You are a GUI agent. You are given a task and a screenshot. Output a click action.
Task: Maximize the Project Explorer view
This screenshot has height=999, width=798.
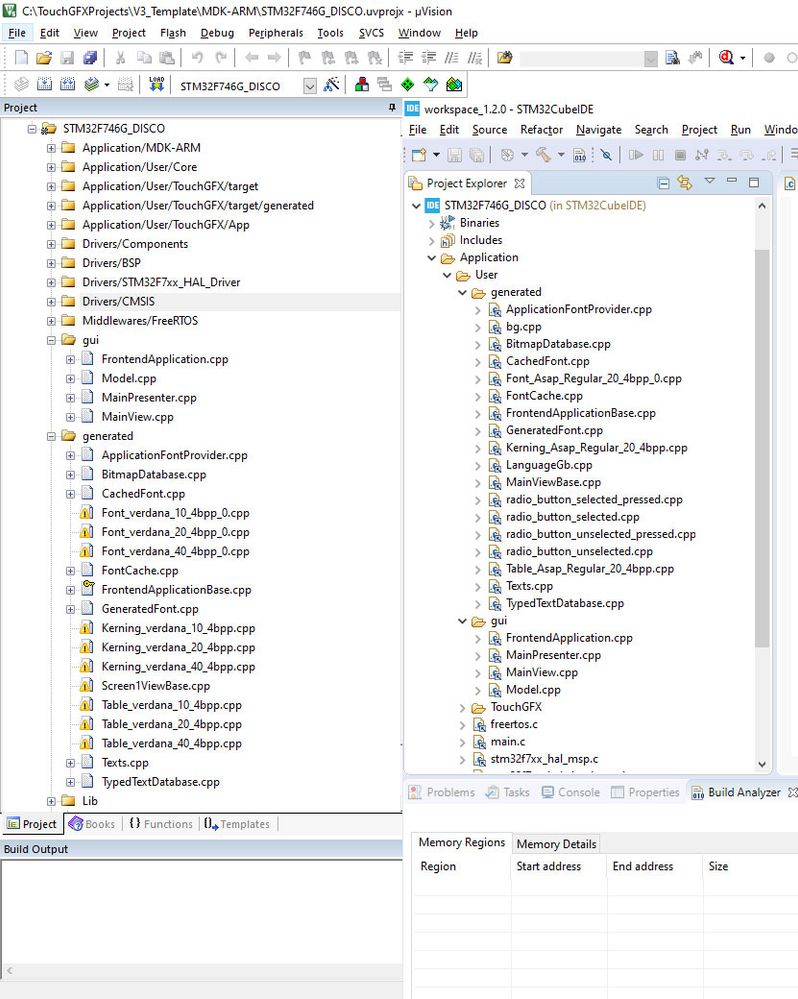coord(754,183)
